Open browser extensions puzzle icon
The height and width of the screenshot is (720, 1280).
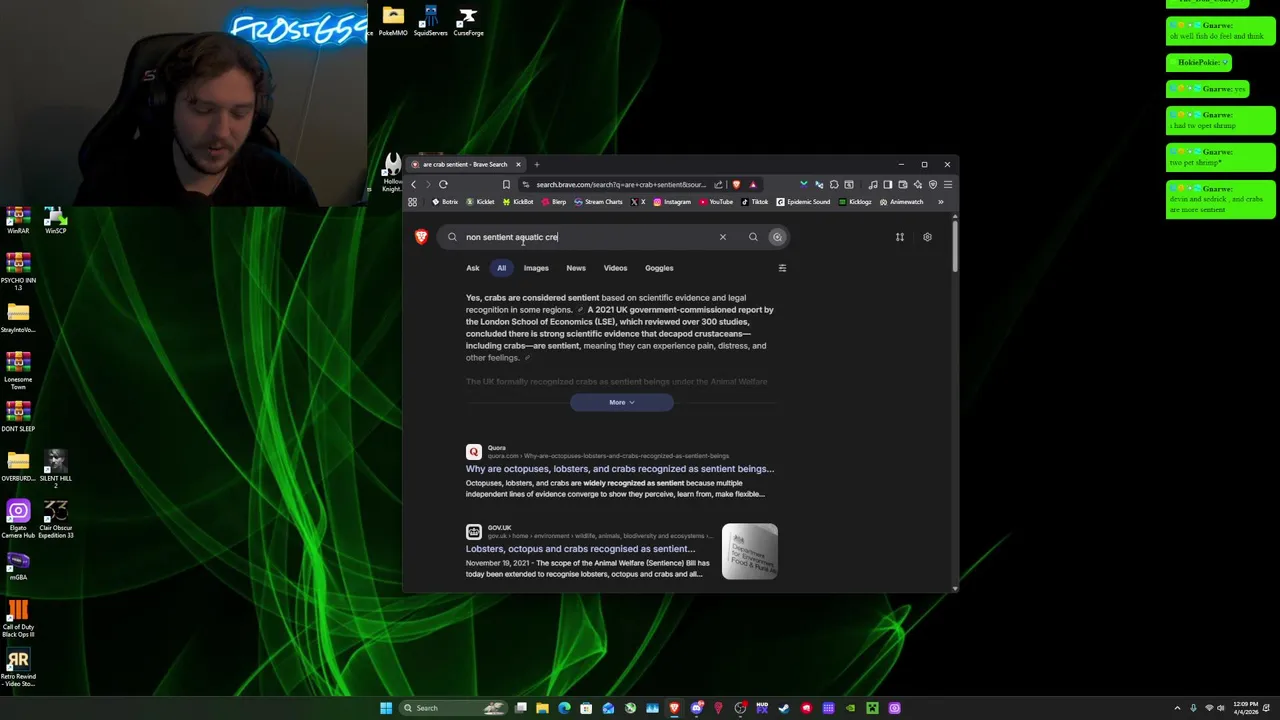pyautogui.click(x=834, y=184)
